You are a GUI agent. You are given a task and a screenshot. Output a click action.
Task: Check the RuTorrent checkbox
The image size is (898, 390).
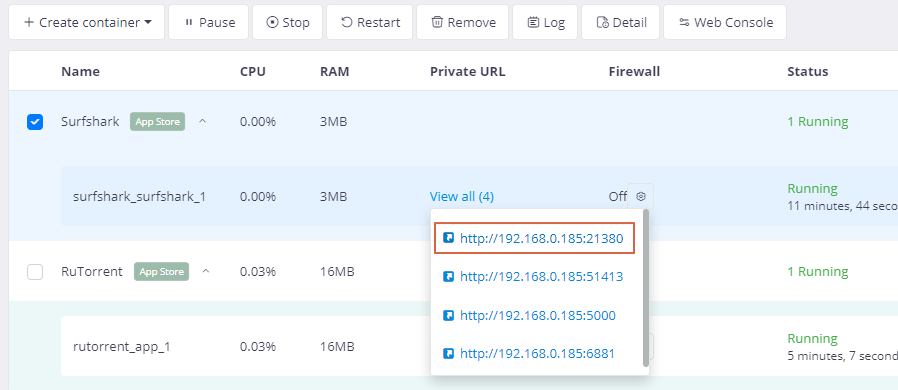coord(35,272)
